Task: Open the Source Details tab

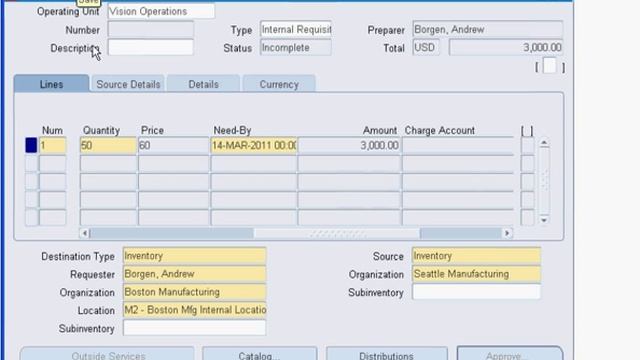Action: [x=128, y=84]
